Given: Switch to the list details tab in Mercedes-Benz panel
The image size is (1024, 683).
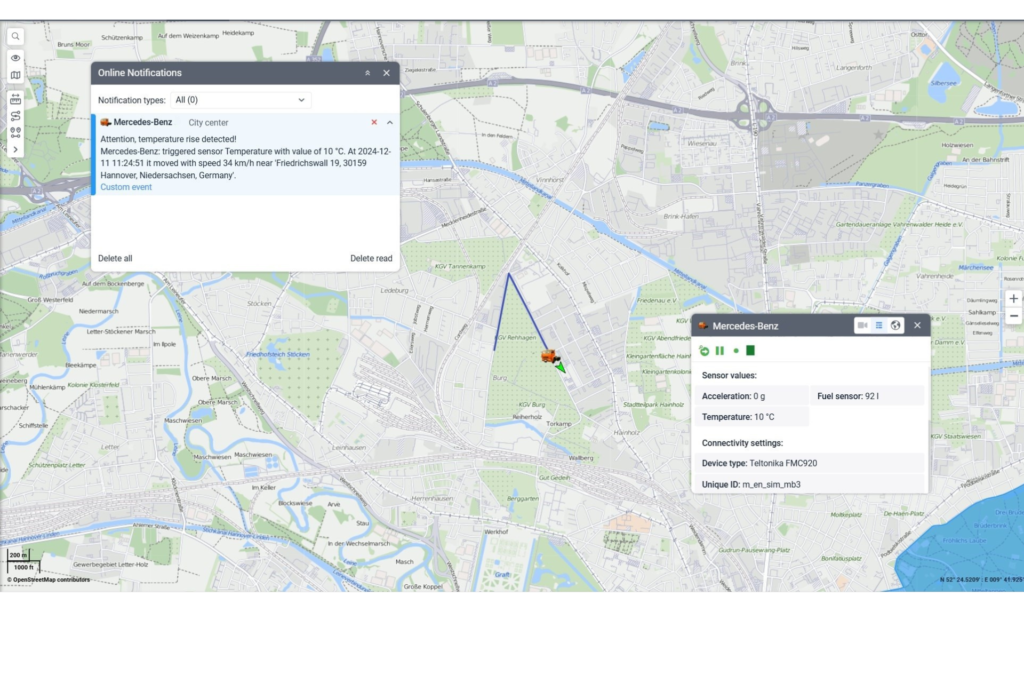Looking at the screenshot, I should point(879,325).
